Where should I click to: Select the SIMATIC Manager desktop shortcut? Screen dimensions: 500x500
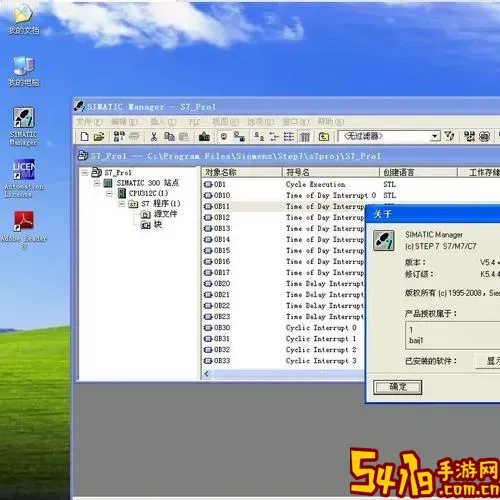pyautogui.click(x=23, y=127)
